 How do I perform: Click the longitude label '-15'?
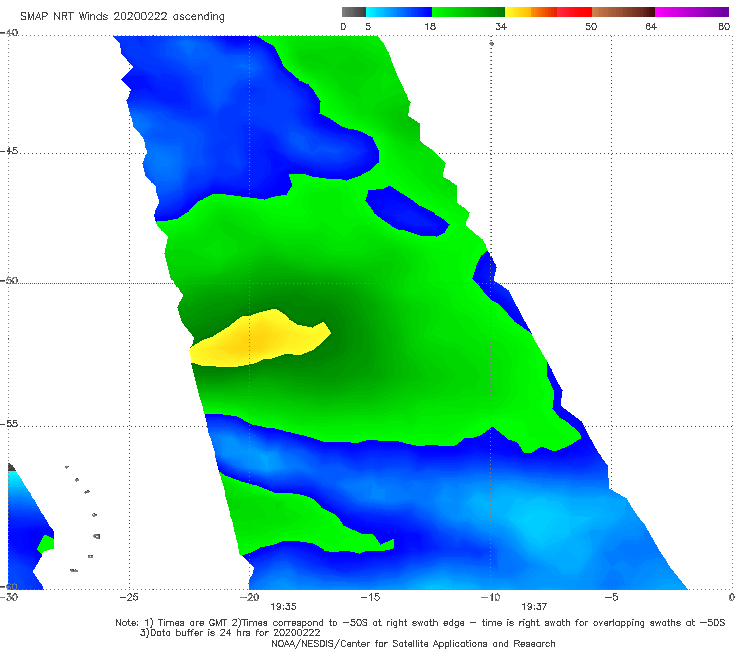tap(370, 597)
